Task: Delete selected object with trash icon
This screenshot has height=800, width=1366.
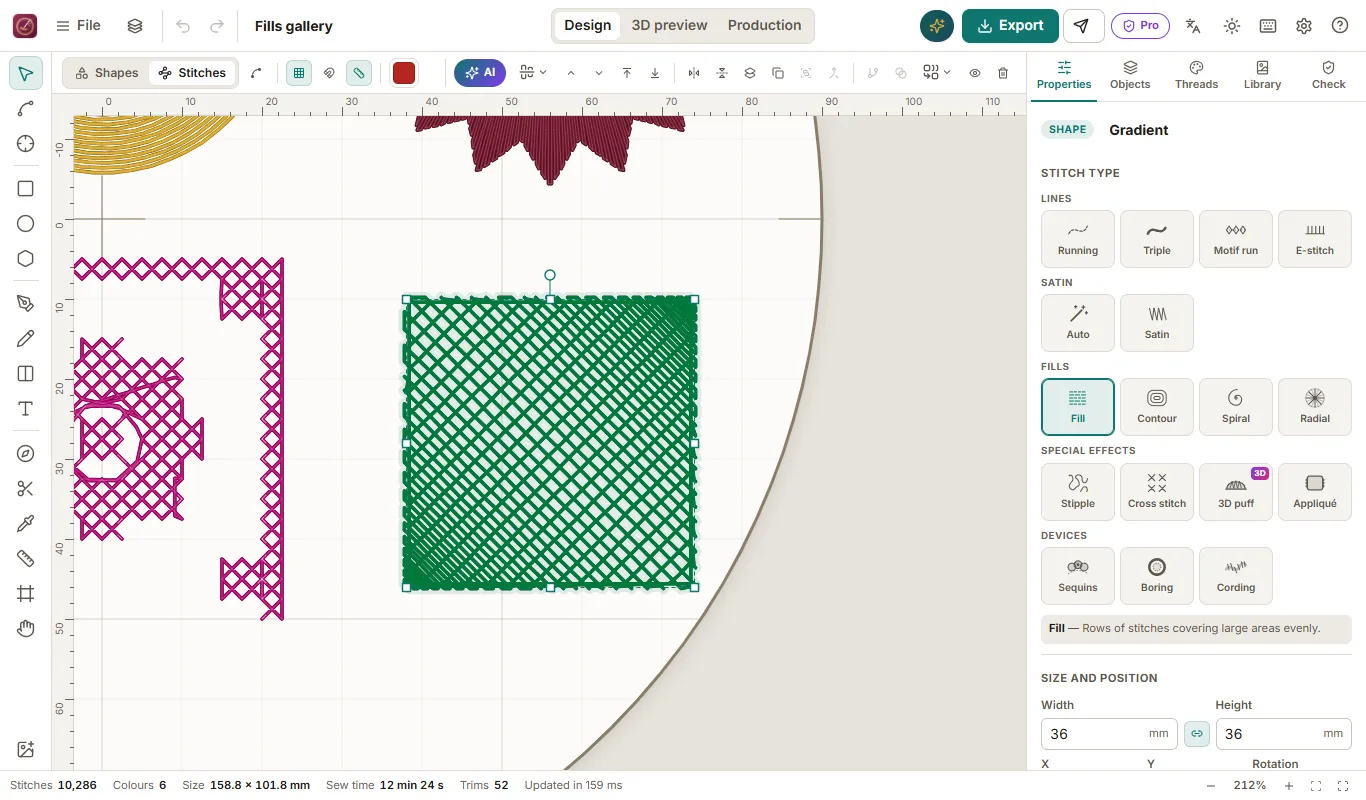Action: tap(1003, 73)
